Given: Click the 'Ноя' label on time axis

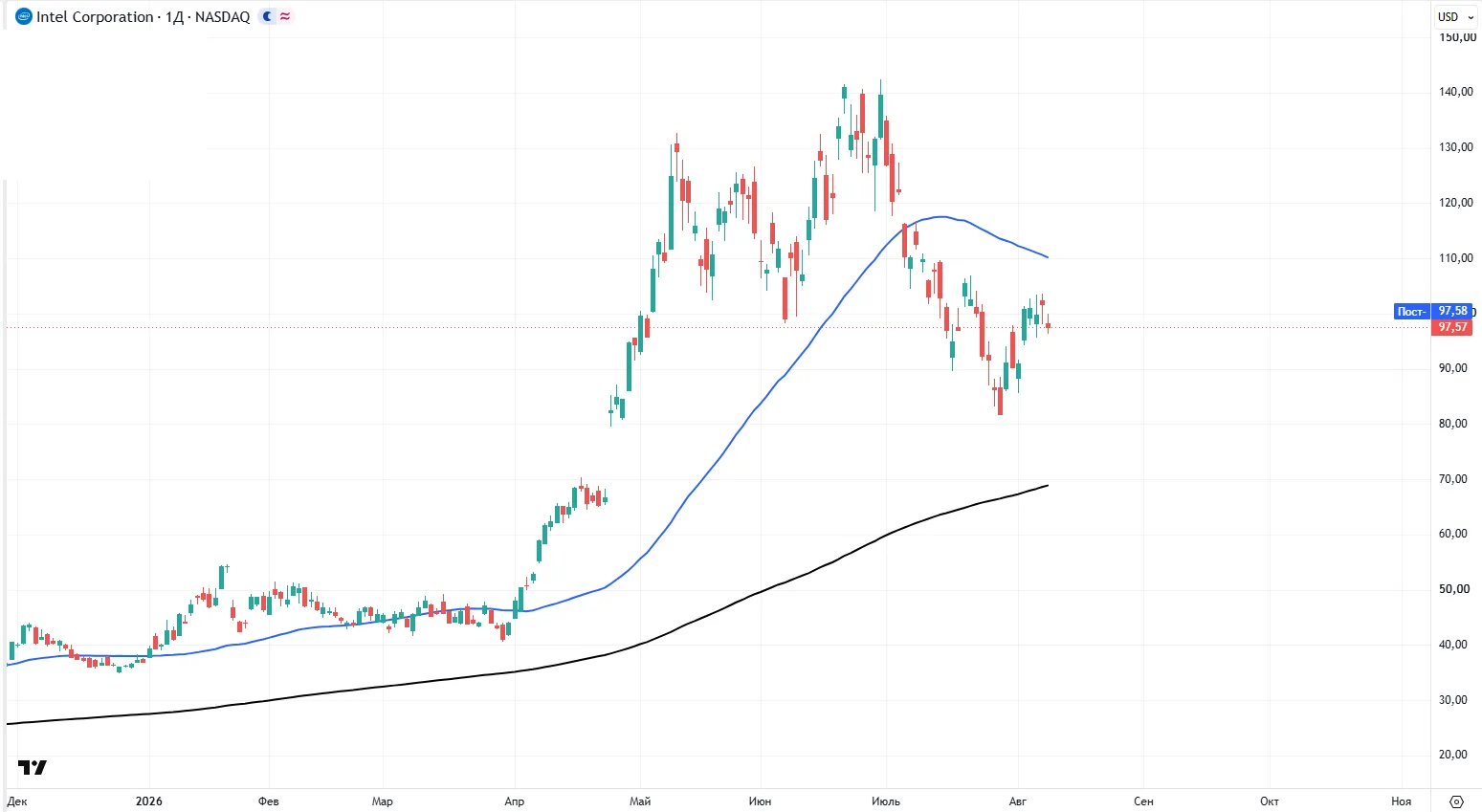Looking at the screenshot, I should click(x=1402, y=801).
